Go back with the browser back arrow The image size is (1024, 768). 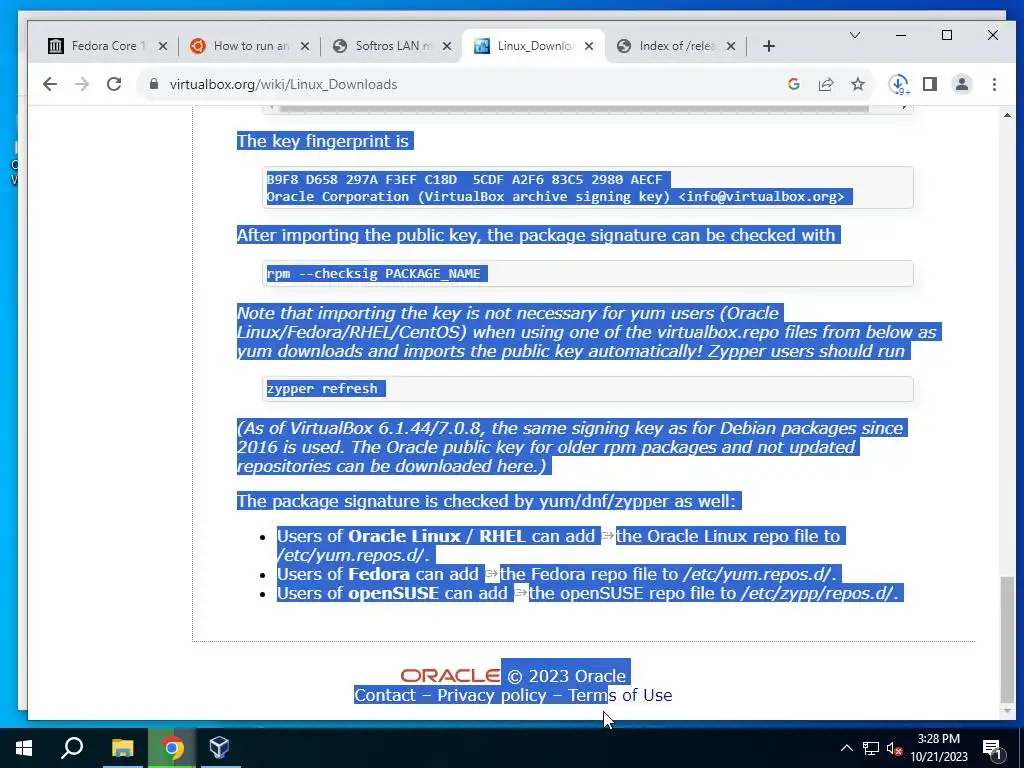click(50, 84)
